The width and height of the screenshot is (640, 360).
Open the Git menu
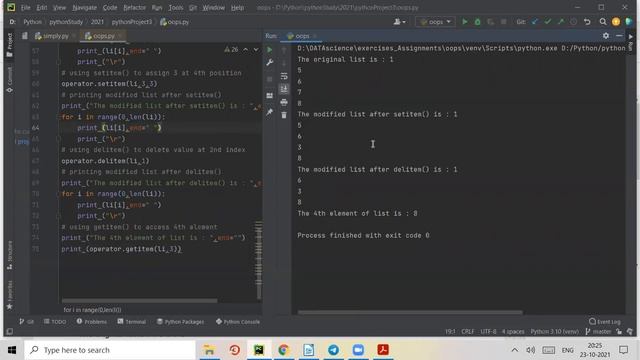point(193,7)
